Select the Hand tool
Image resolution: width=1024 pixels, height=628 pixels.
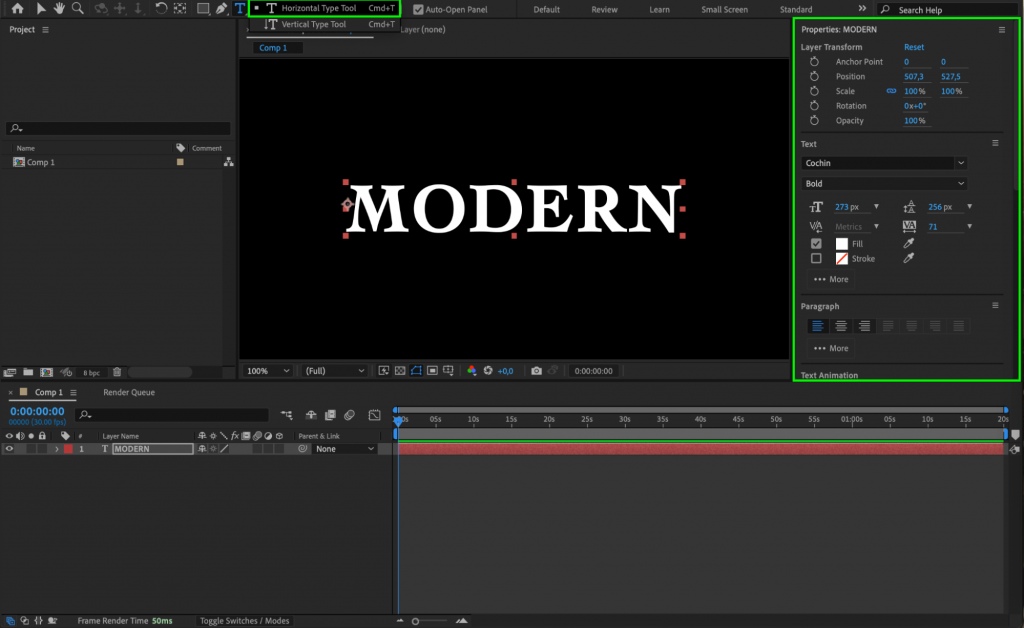(57, 9)
